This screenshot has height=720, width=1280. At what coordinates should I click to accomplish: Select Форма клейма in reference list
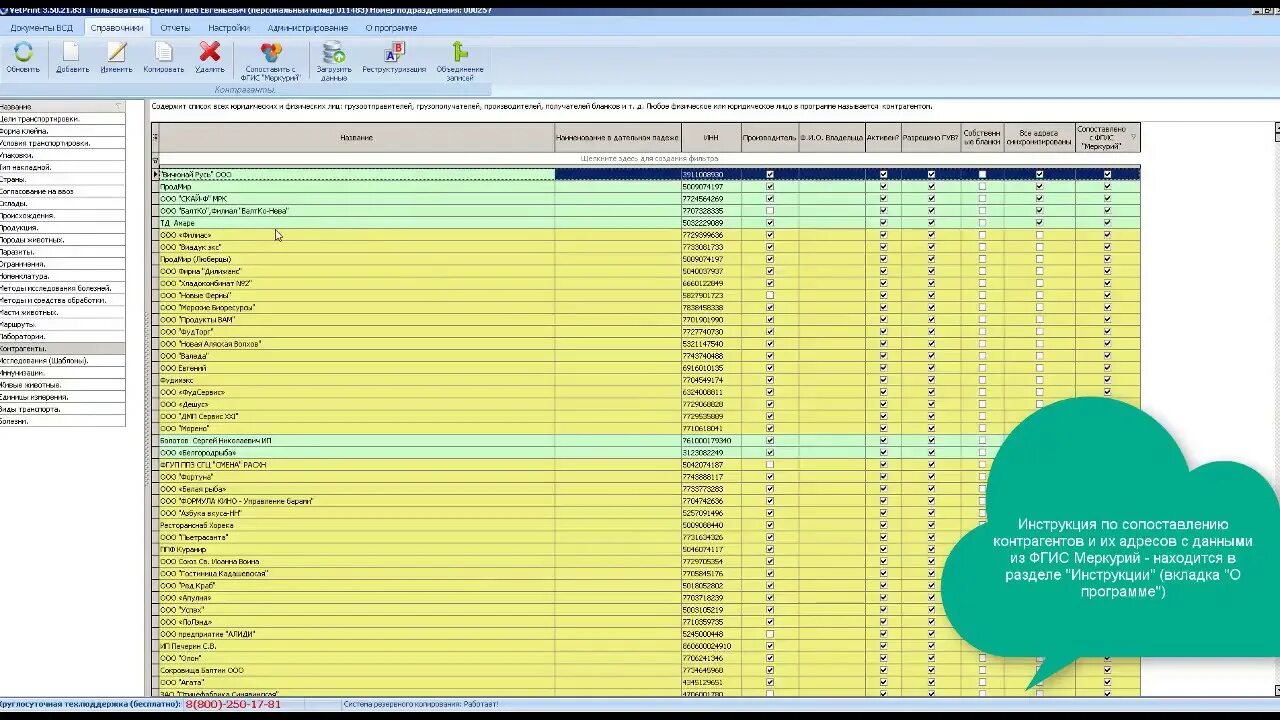point(62,130)
